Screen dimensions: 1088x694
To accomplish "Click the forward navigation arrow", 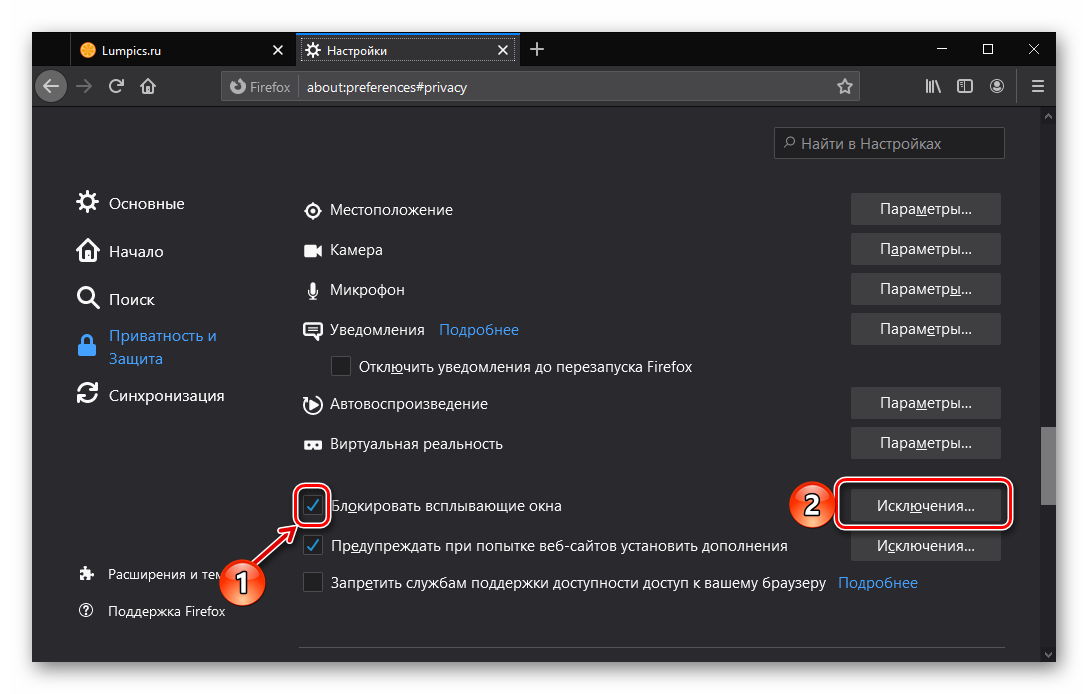I will coord(84,87).
